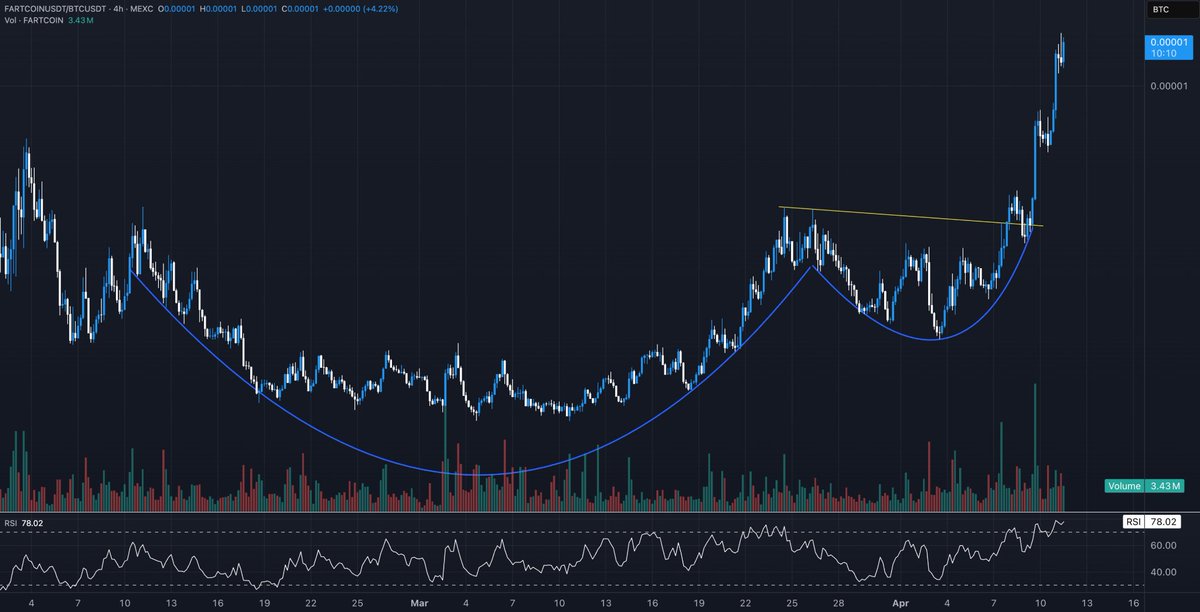
Task: Click the RSI 78.02 value tag on the scale
Action: (x=1153, y=521)
